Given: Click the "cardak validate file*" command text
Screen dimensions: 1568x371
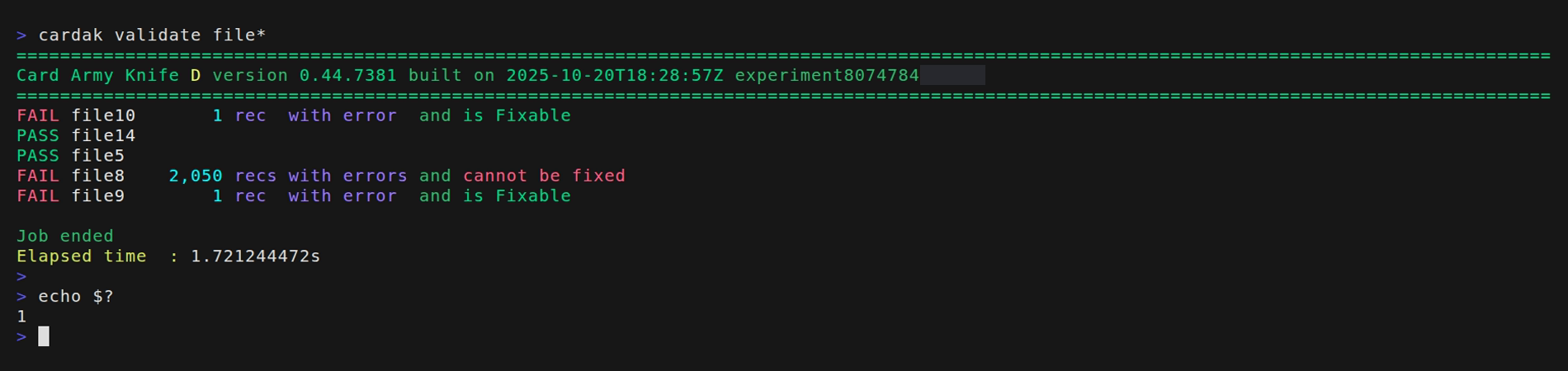Looking at the screenshot, I should click(152, 35).
